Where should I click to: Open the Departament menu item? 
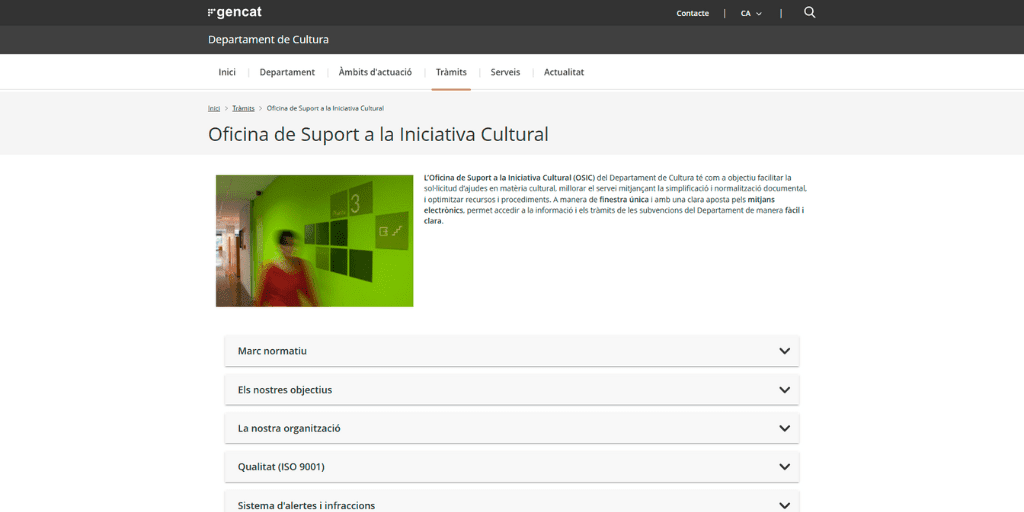(287, 72)
